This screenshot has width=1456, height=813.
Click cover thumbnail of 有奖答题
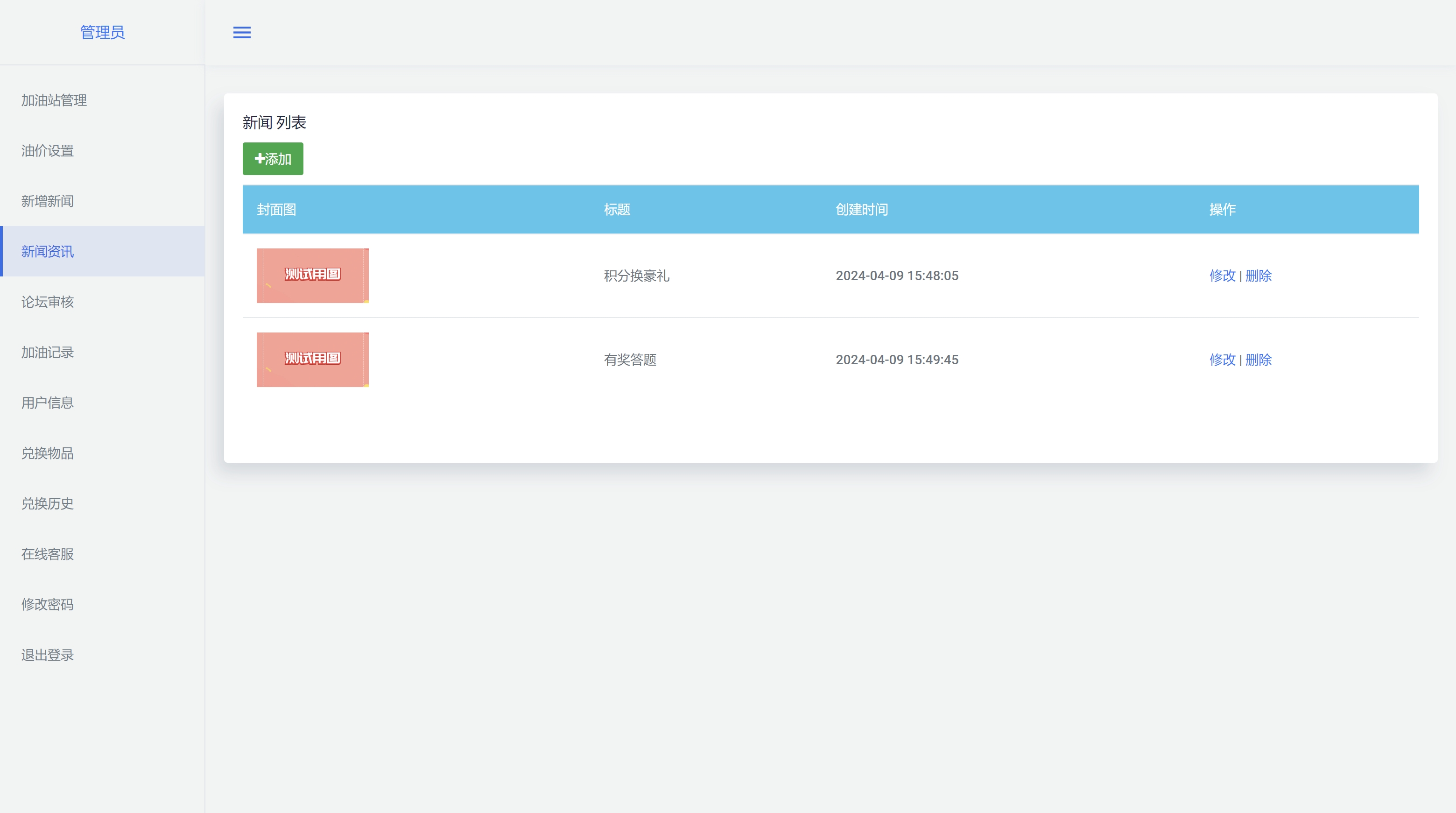click(x=313, y=360)
